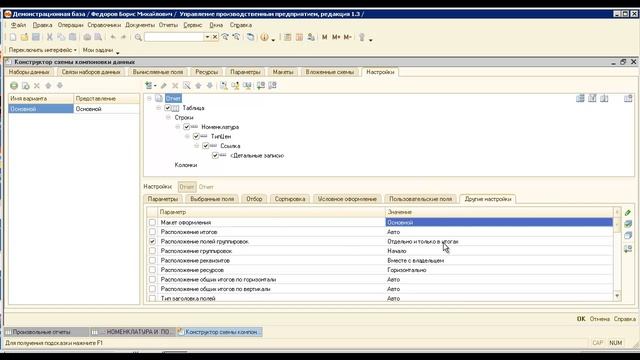Click the Find magnifier icon beside search field
This screenshot has width=640, height=360.
138,38
